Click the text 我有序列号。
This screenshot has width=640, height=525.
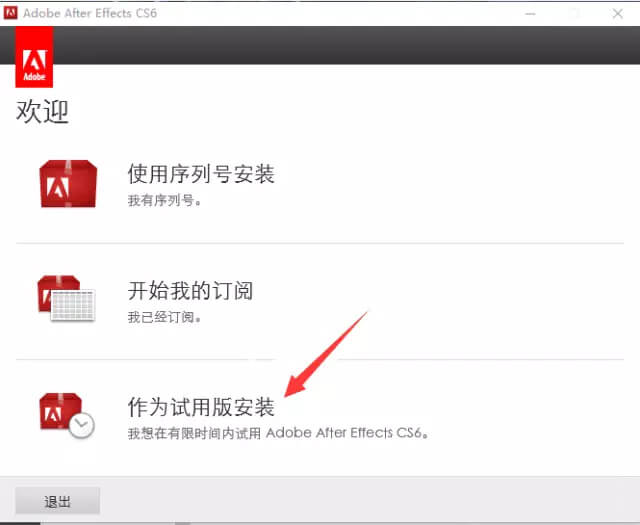[164, 200]
